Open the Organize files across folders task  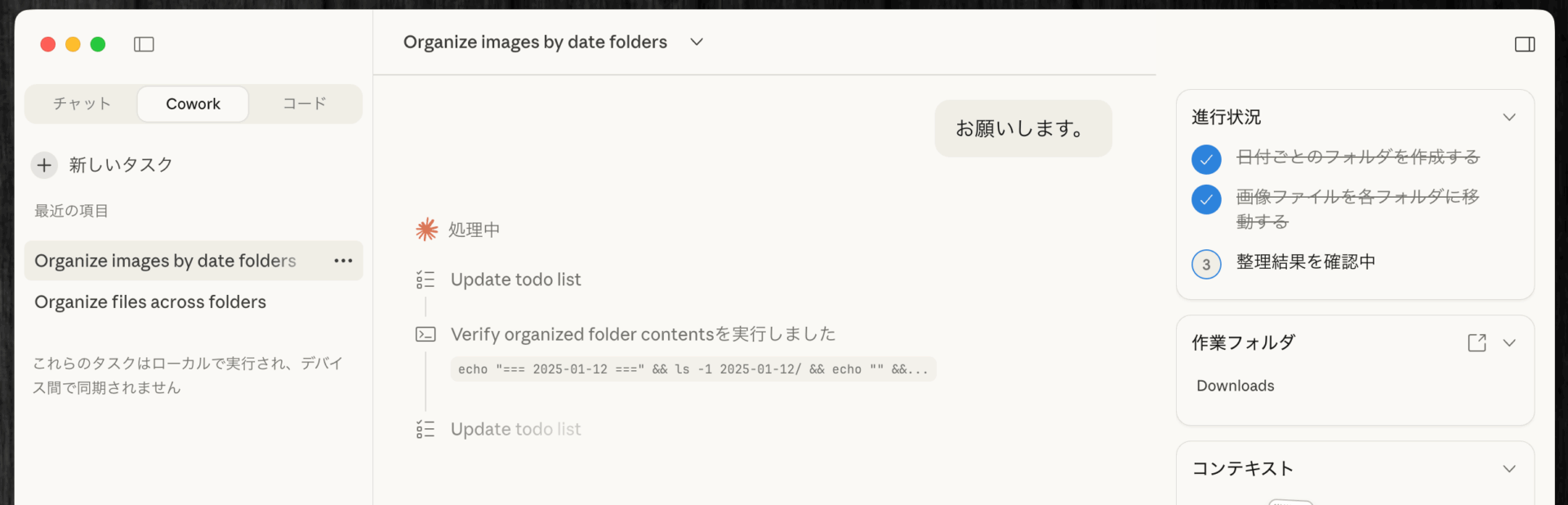[x=150, y=302]
